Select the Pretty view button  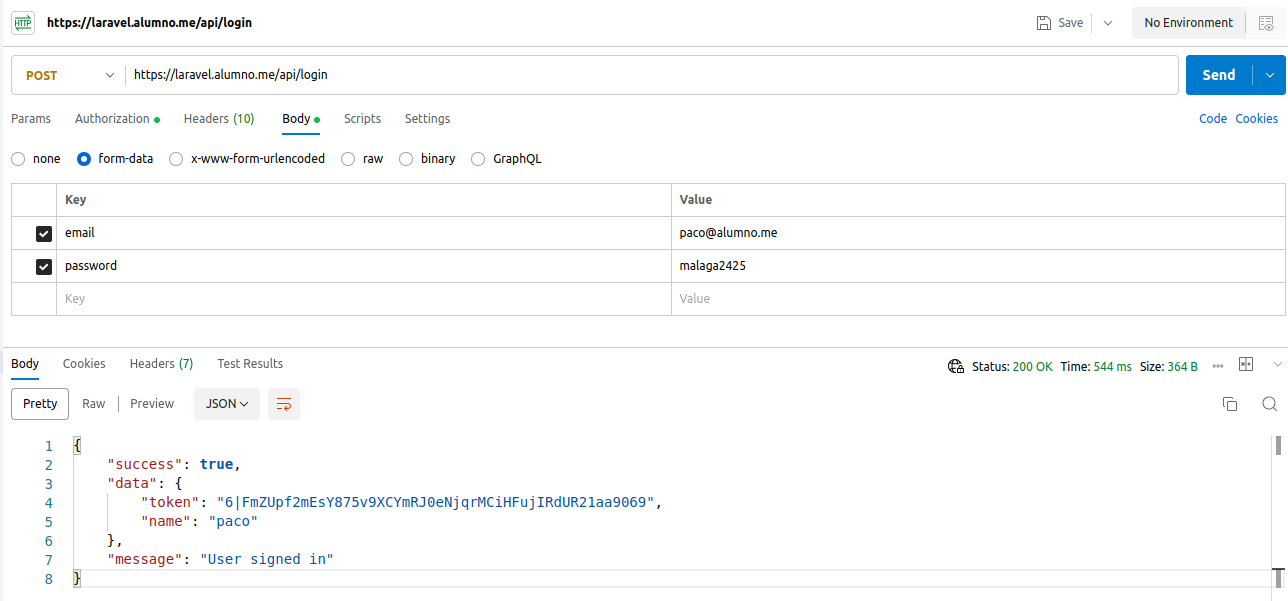pyautogui.click(x=40, y=404)
